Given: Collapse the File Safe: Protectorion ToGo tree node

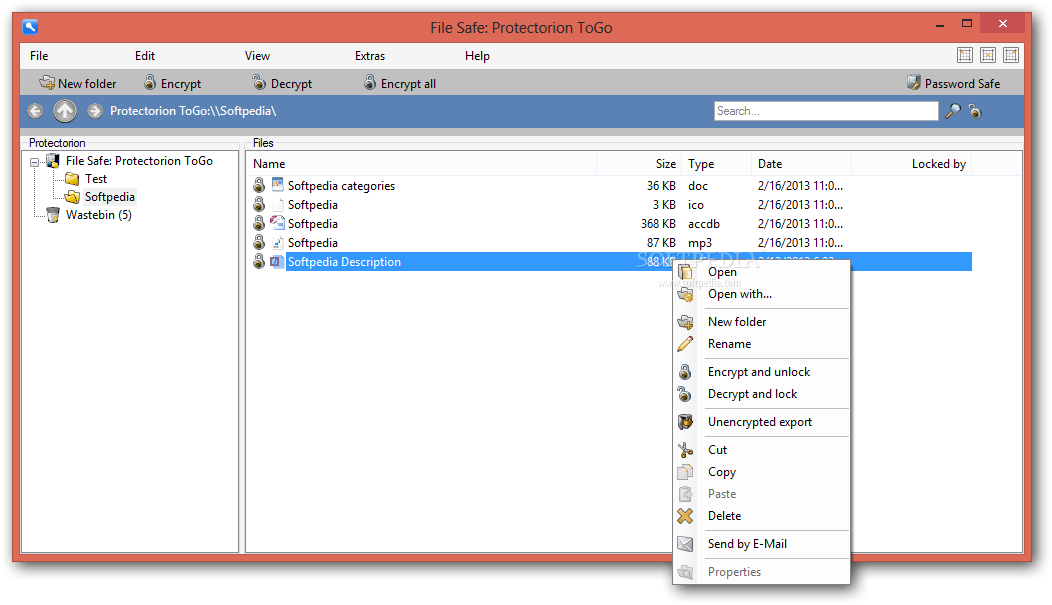Looking at the screenshot, I should 34,162.
